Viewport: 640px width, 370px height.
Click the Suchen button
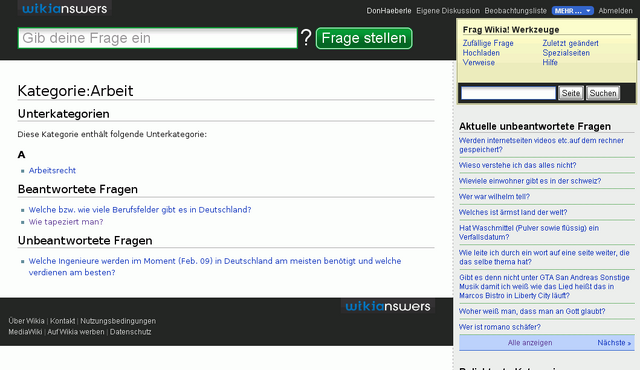coord(603,93)
